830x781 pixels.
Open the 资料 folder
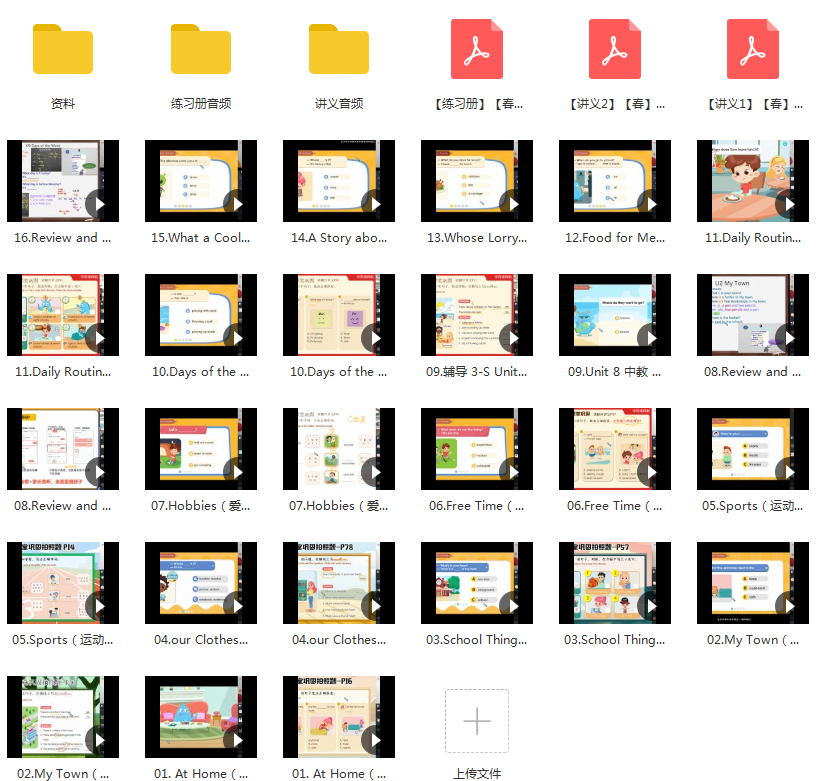point(63,49)
